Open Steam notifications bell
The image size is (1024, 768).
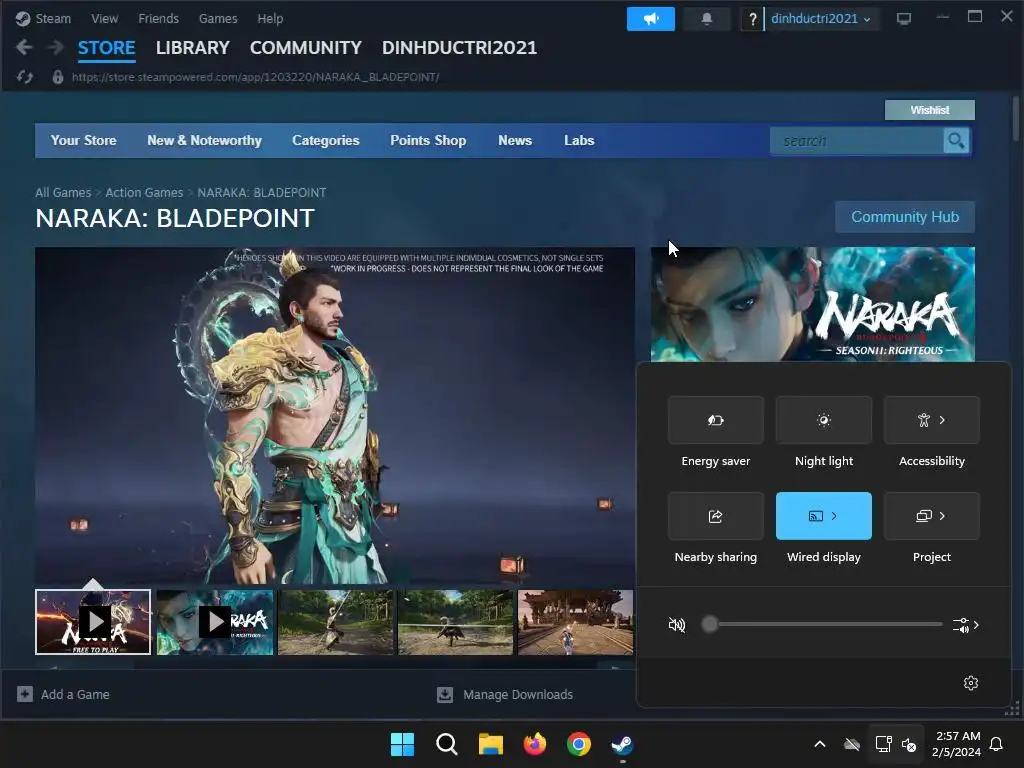(707, 19)
